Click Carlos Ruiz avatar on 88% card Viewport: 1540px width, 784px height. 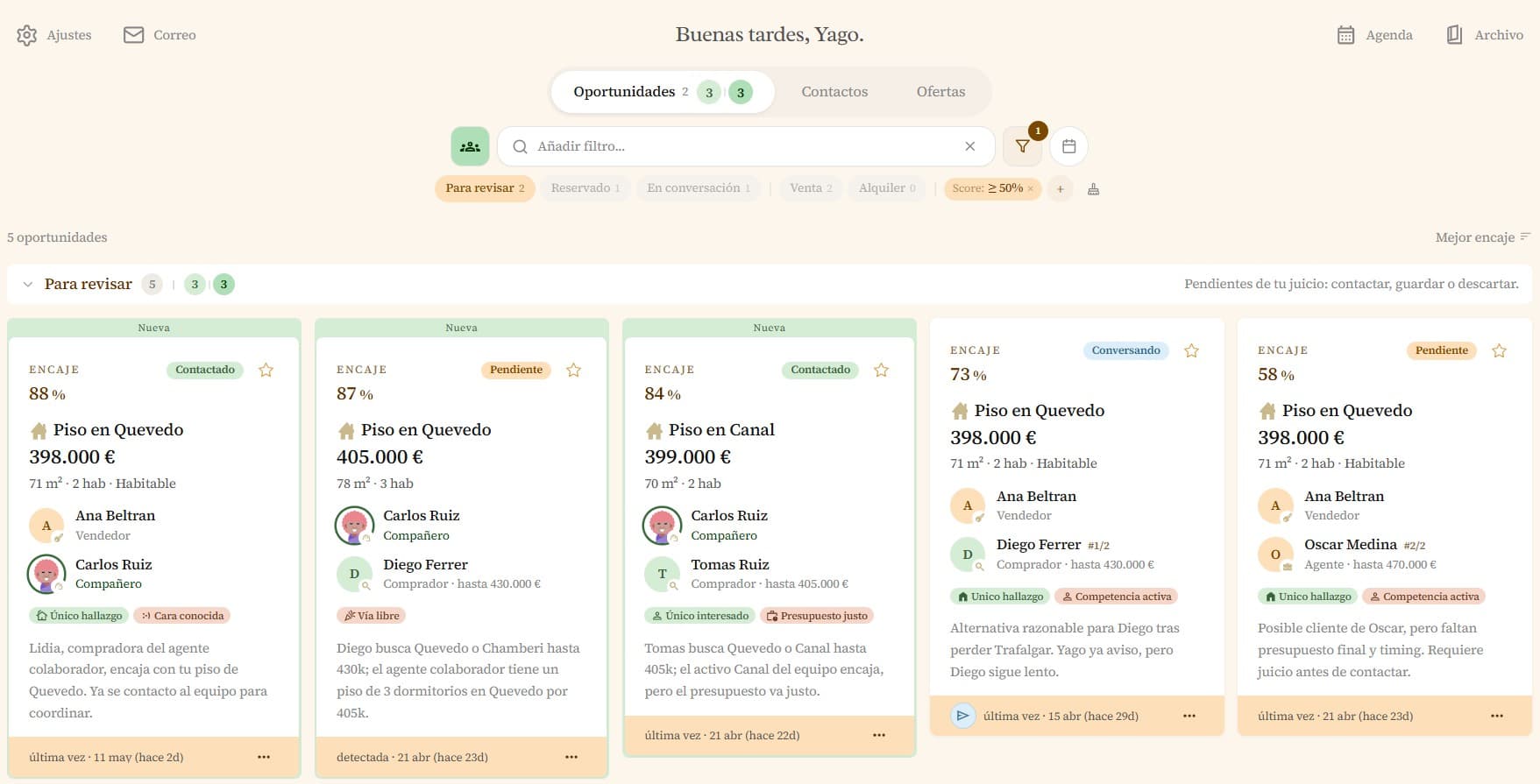point(46,574)
